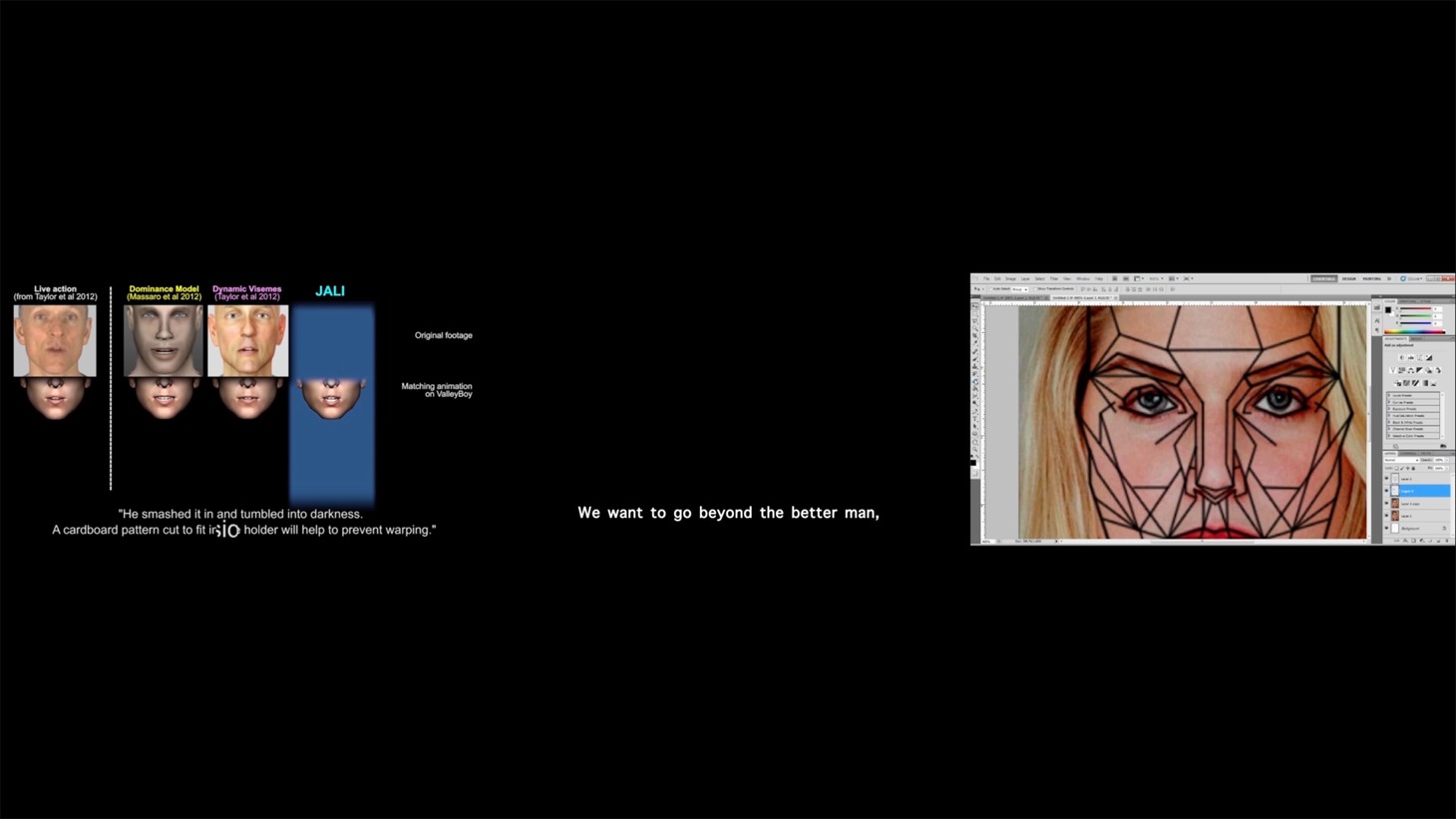This screenshot has height=819, width=1456.
Task: Add a Brightness/Contrast adjustment
Action: coord(1401,357)
